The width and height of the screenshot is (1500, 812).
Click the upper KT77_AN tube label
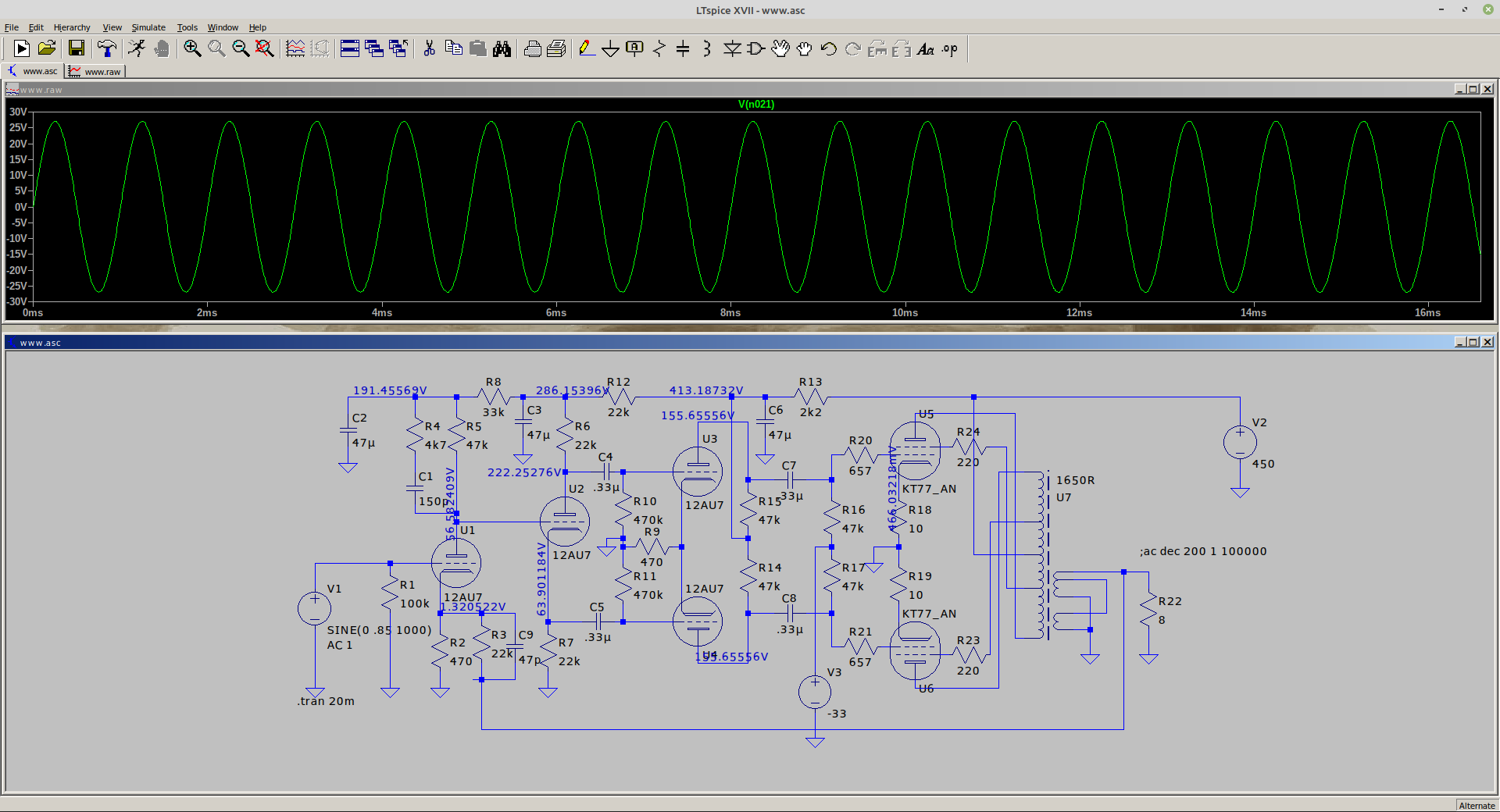(x=929, y=489)
